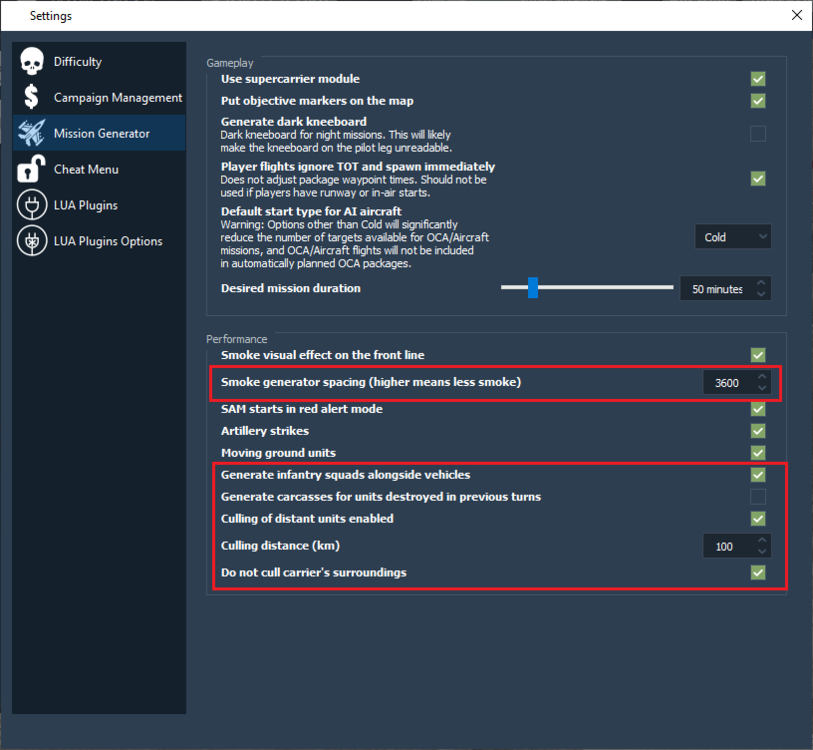The height and width of the screenshot is (750, 813).
Task: Click the Difficulty skull icon
Action: click(x=32, y=61)
